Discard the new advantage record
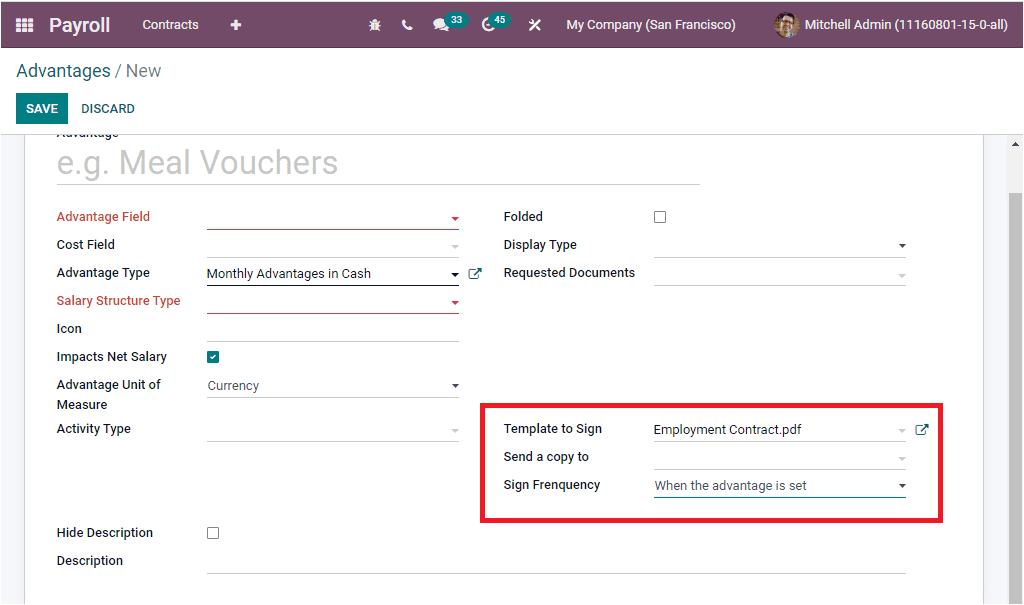 (x=107, y=108)
